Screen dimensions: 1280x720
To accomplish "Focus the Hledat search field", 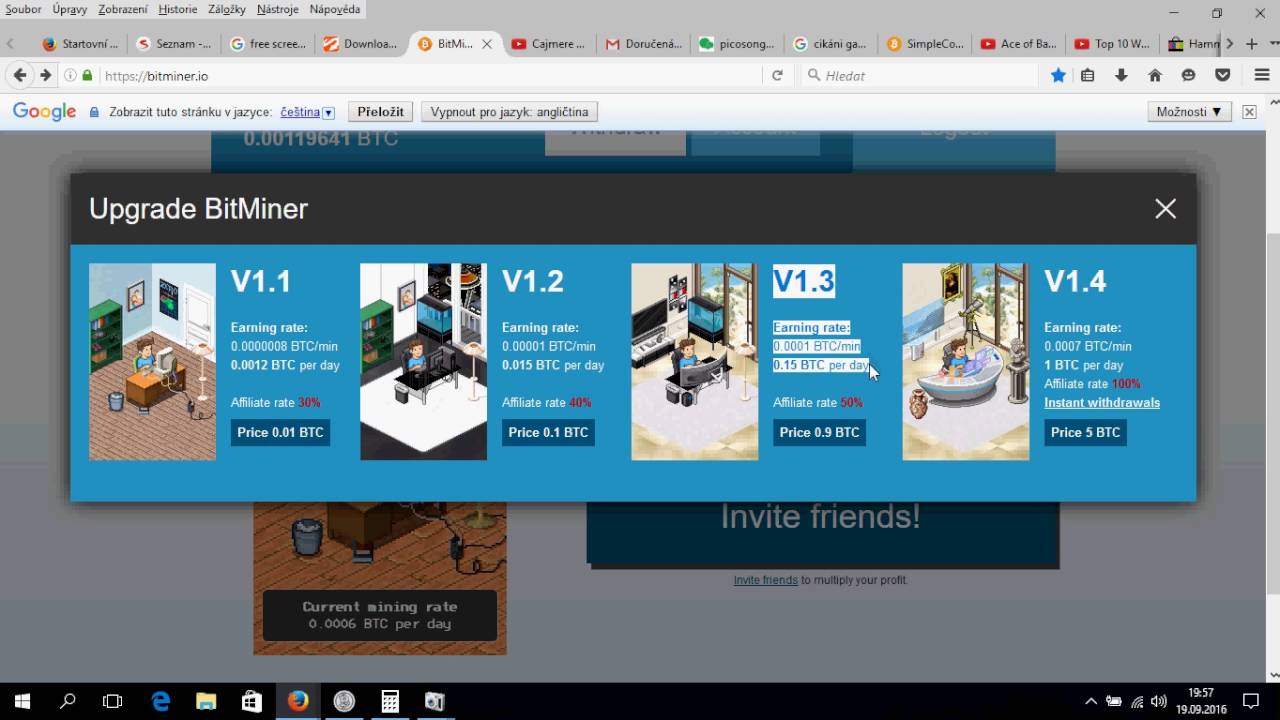I will [x=920, y=75].
